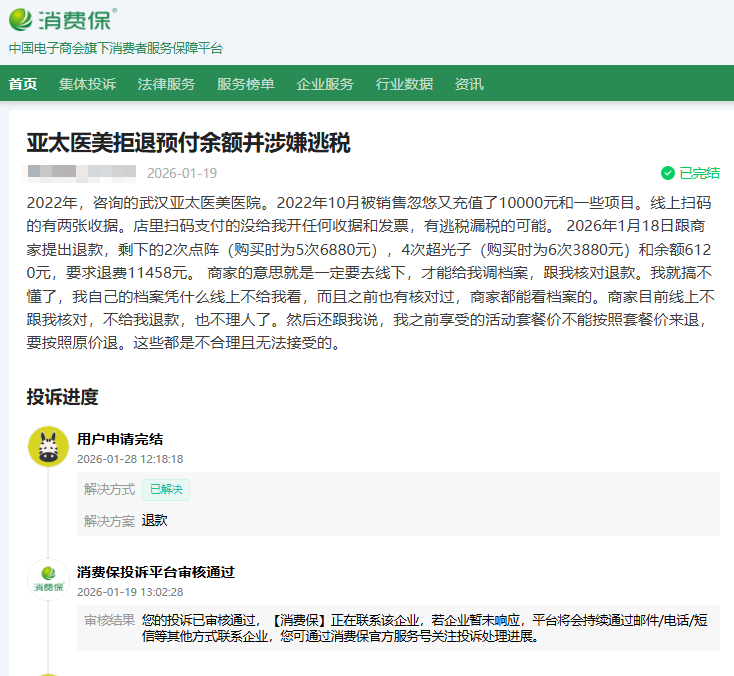734x676 pixels.
Task: Click the 投诉进度 section heading
Action: click(62, 397)
